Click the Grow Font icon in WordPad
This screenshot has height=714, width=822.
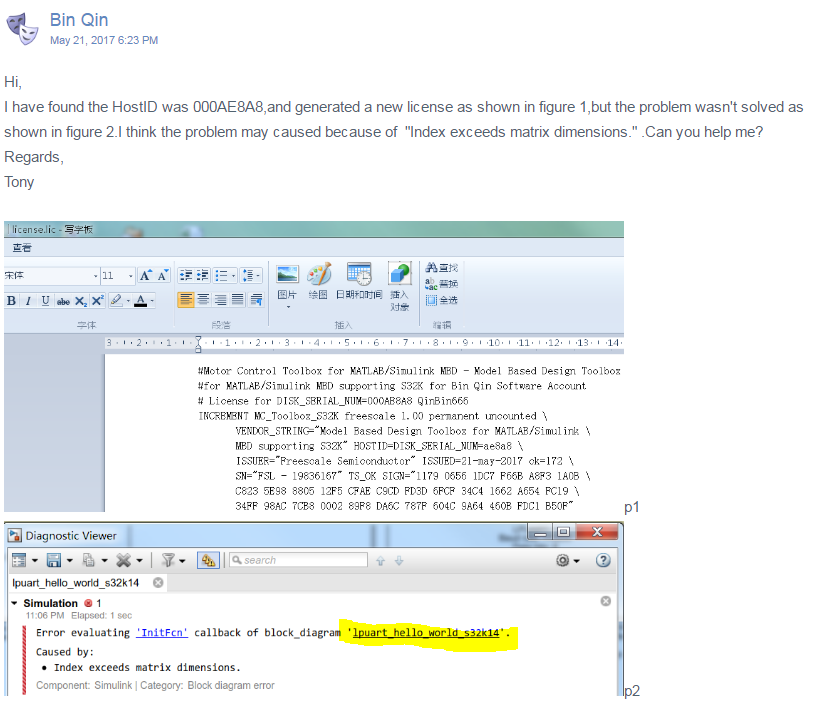(x=146, y=275)
